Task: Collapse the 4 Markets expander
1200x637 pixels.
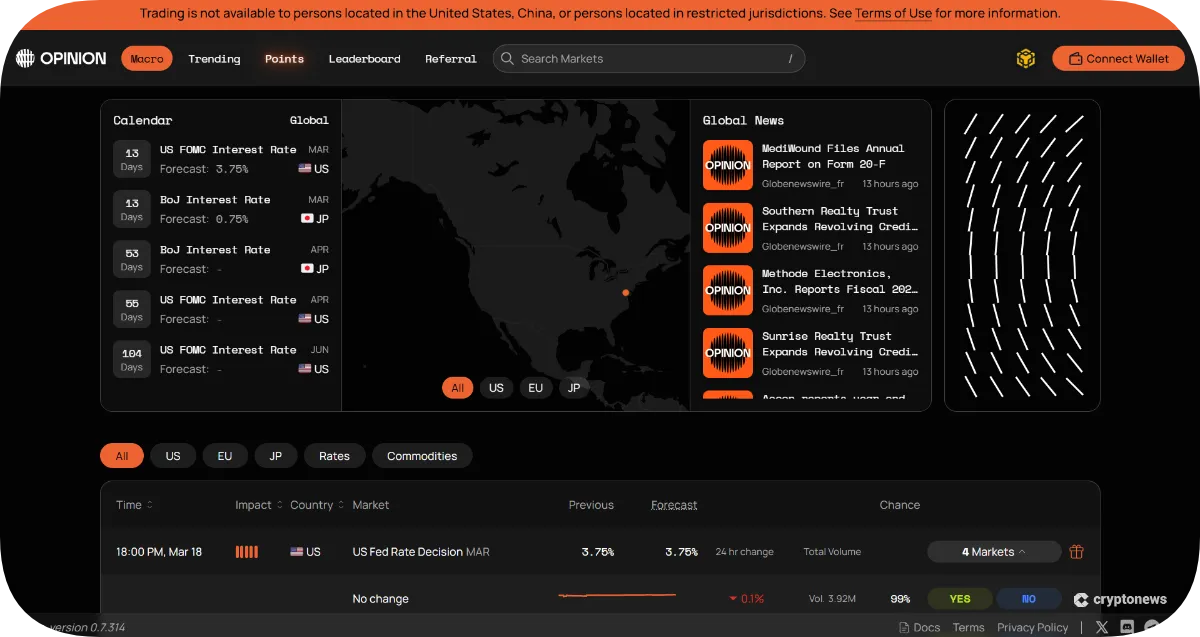Action: click(994, 552)
